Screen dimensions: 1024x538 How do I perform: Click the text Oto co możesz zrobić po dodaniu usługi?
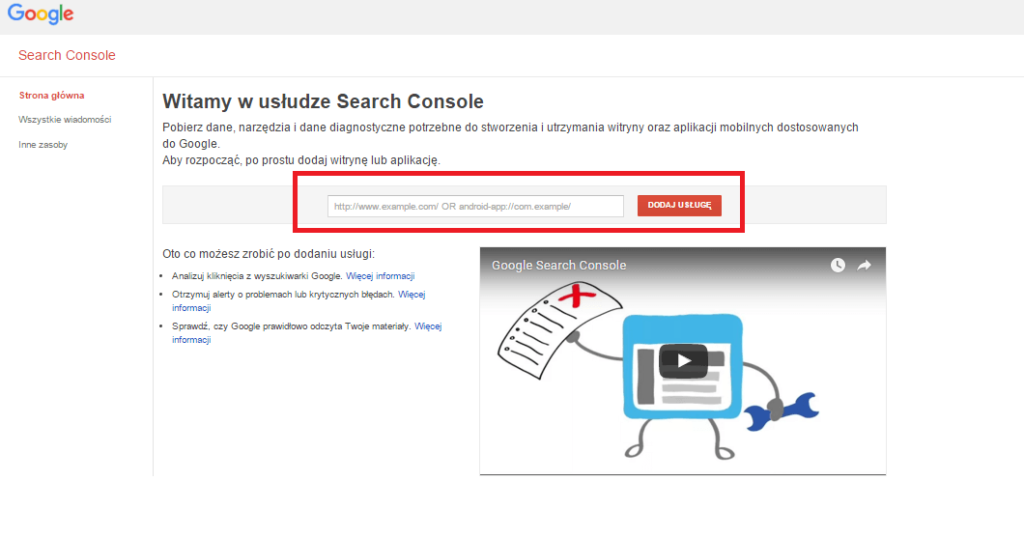point(268,254)
